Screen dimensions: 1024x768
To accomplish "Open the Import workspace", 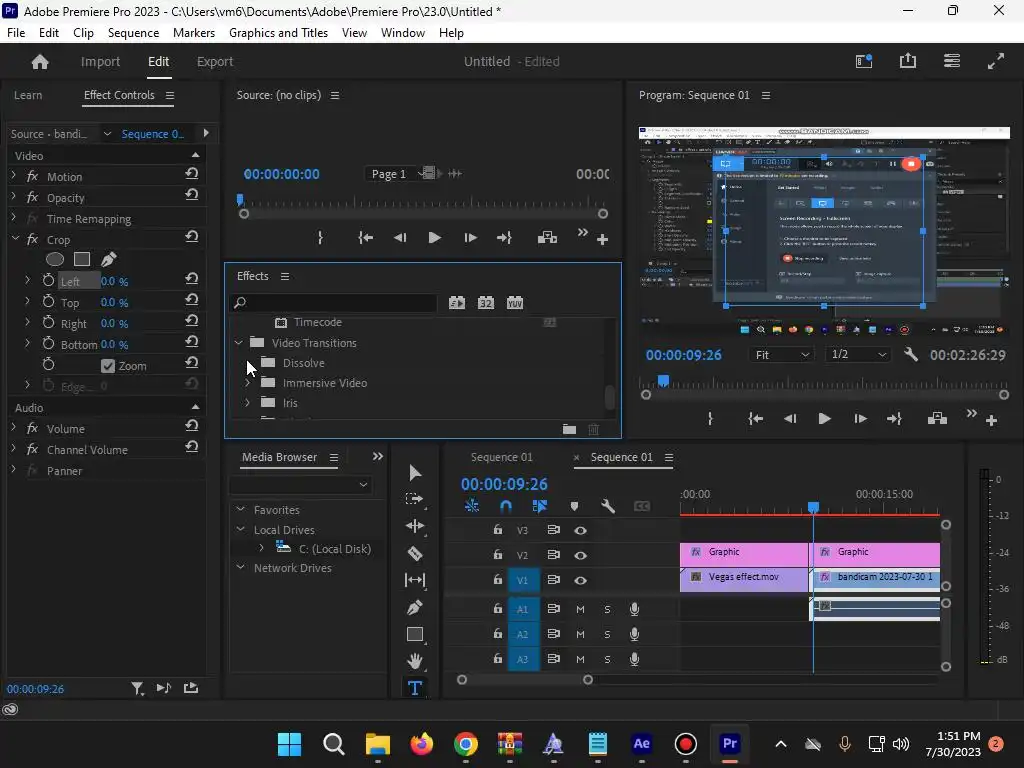I will pos(101,61).
